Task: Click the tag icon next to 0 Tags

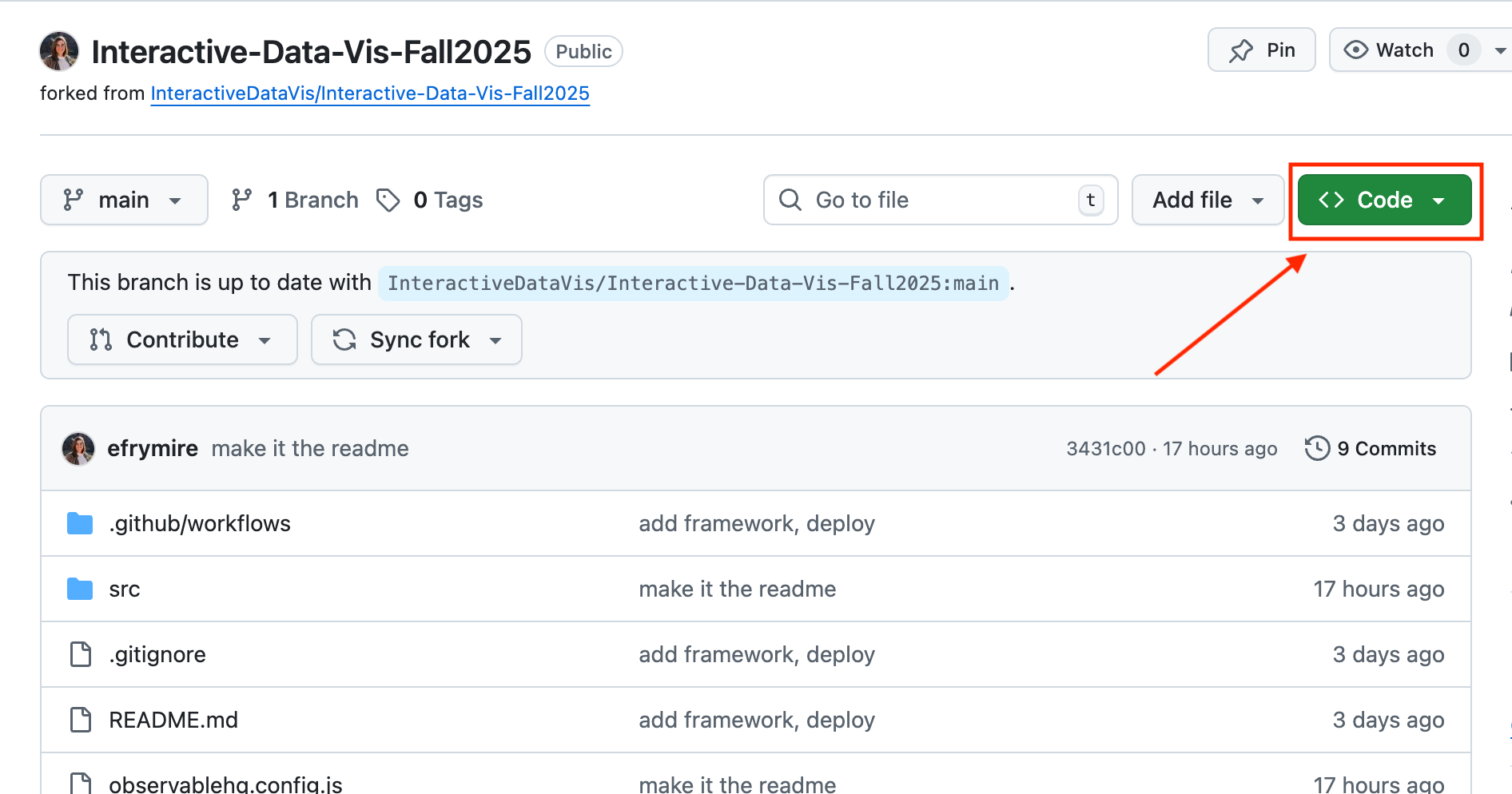Action: [x=388, y=200]
